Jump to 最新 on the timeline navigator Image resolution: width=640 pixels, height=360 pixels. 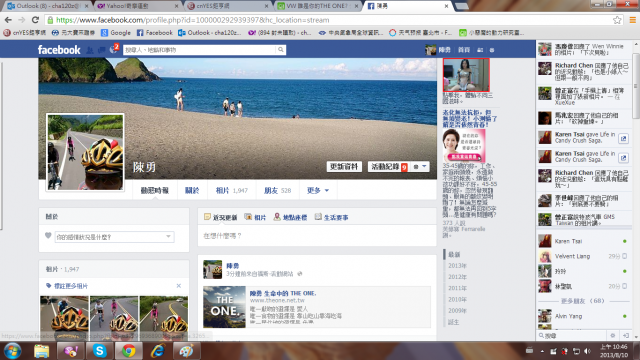(454, 254)
